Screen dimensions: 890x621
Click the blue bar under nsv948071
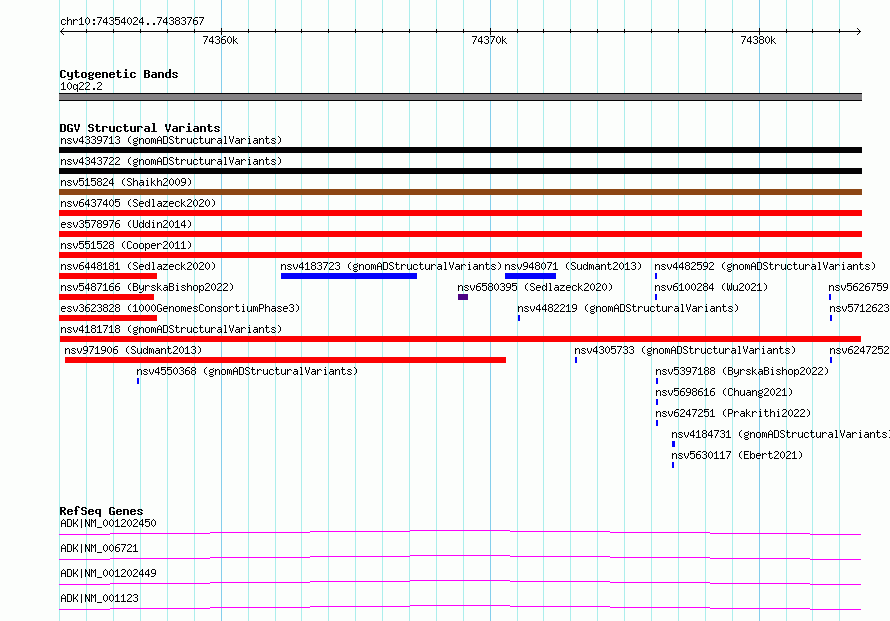pyautogui.click(x=530, y=276)
